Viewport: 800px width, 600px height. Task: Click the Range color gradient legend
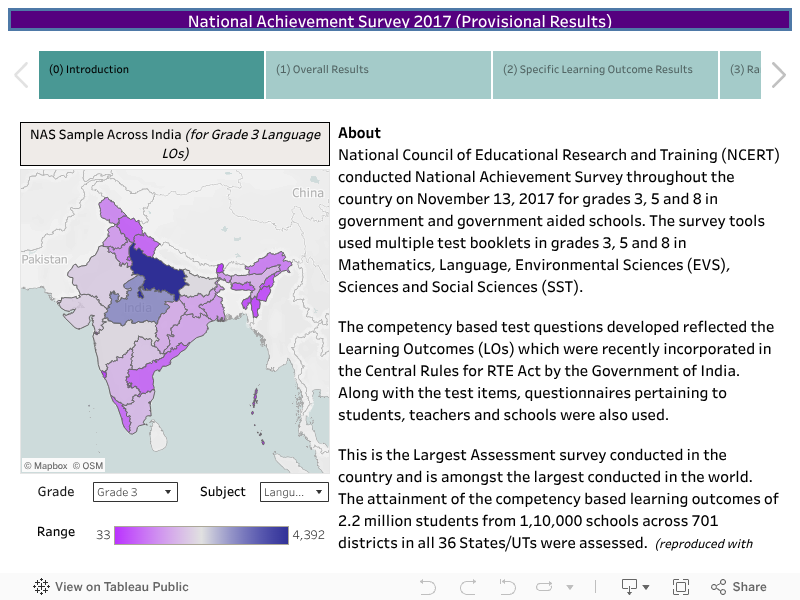tap(201, 535)
